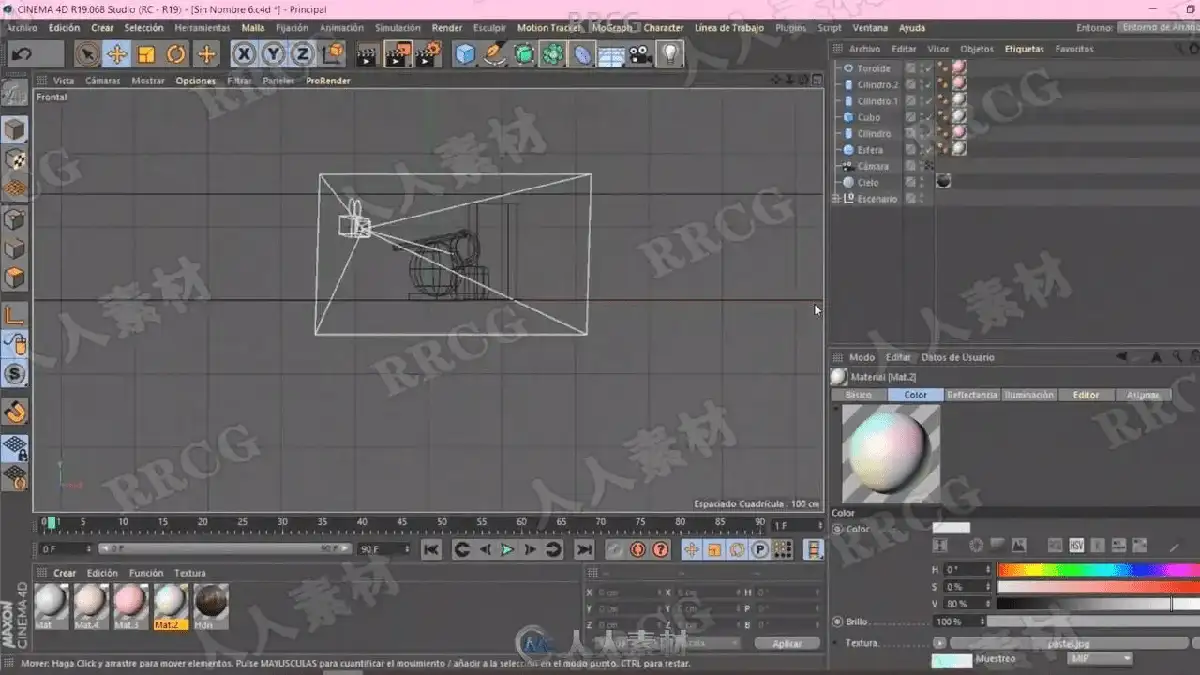The image size is (1200, 675).
Task: Add a light object (bulb icon)
Action: tap(670, 54)
